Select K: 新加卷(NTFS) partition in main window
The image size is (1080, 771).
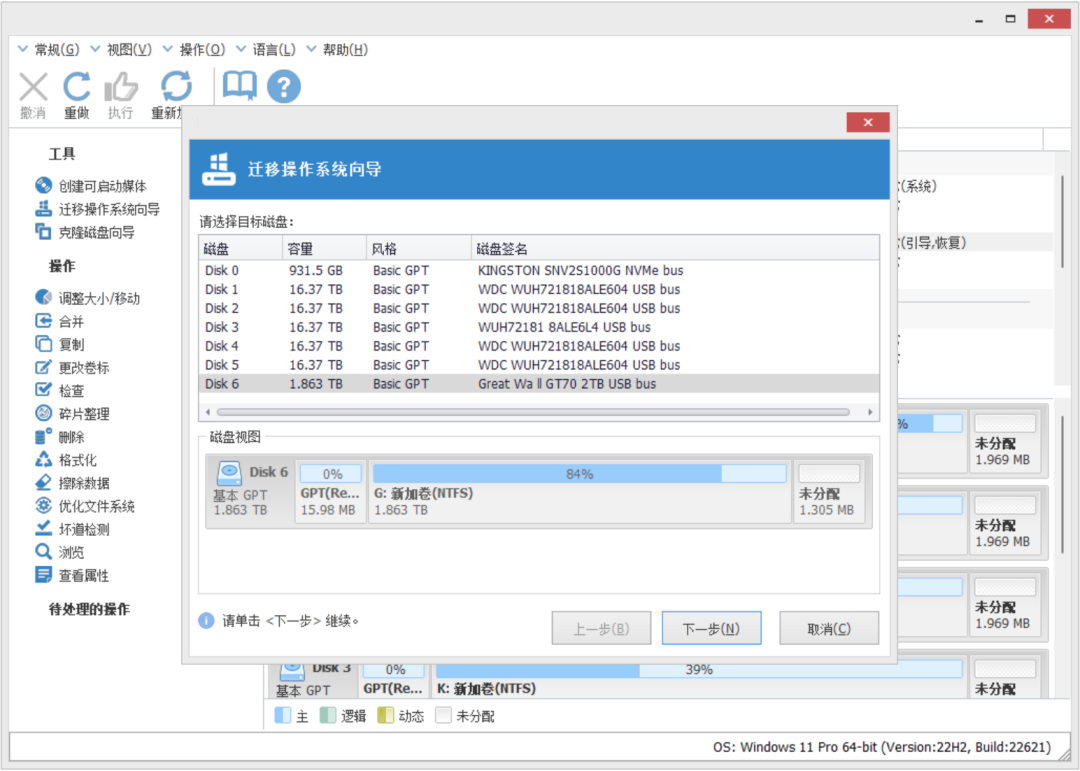point(698,679)
